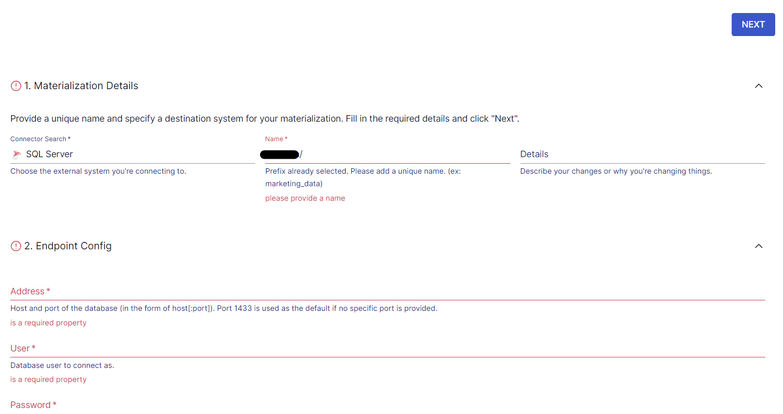Click the Materialization Details error icon
The height and width of the screenshot is (414, 783).
(x=16, y=86)
